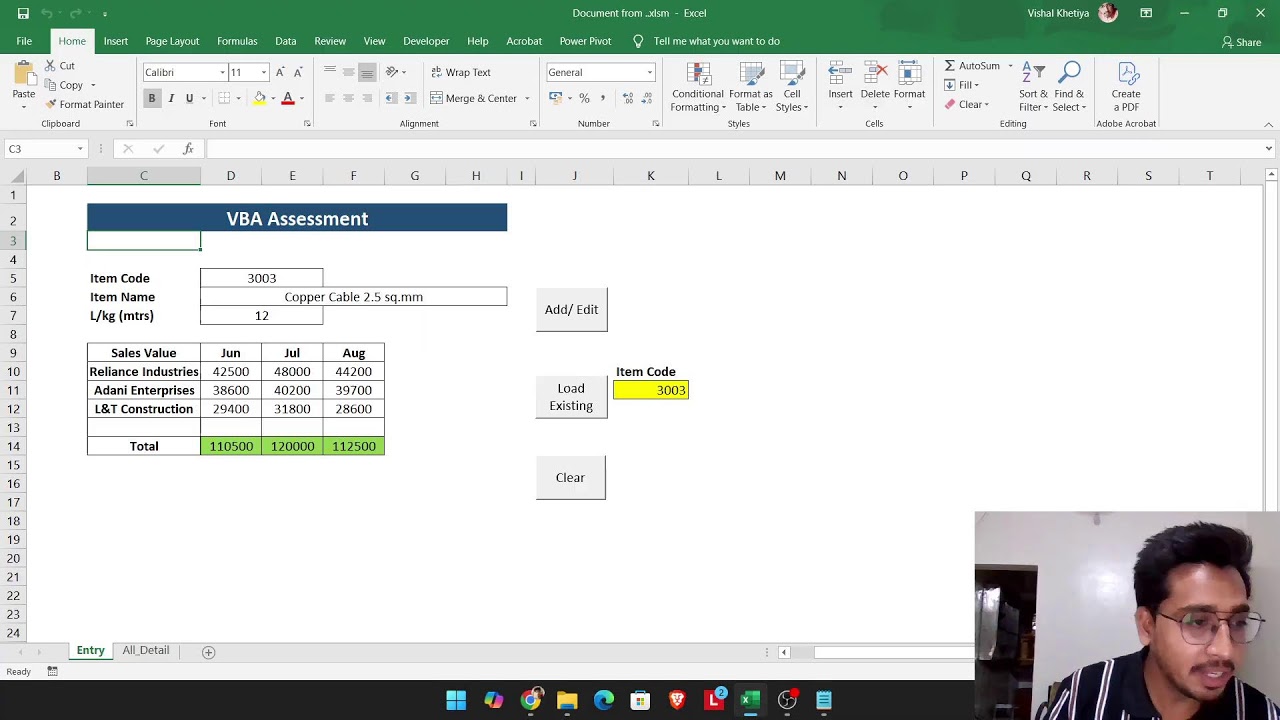This screenshot has width=1280, height=720.
Task: Set Top Align for cell
Action: (330, 72)
